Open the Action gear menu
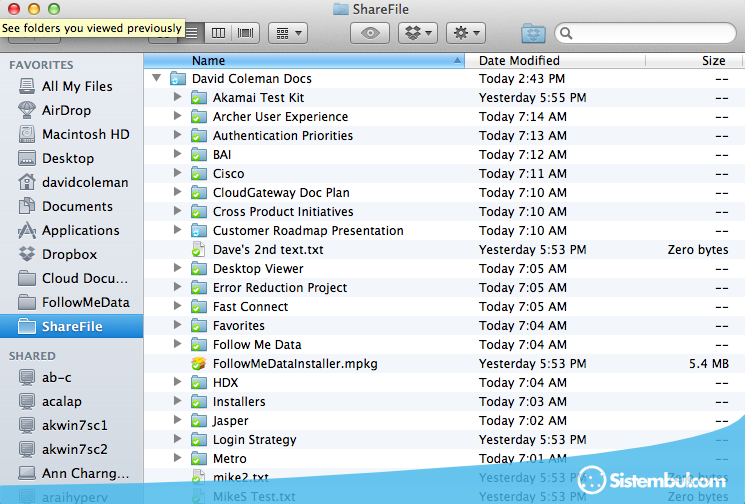745x504 pixels. coord(466,33)
